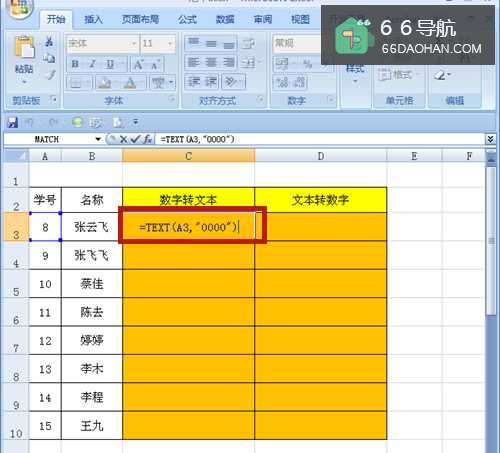Click the Save floppy disk icon
Viewport: 500px width, 453px height.
13,123
